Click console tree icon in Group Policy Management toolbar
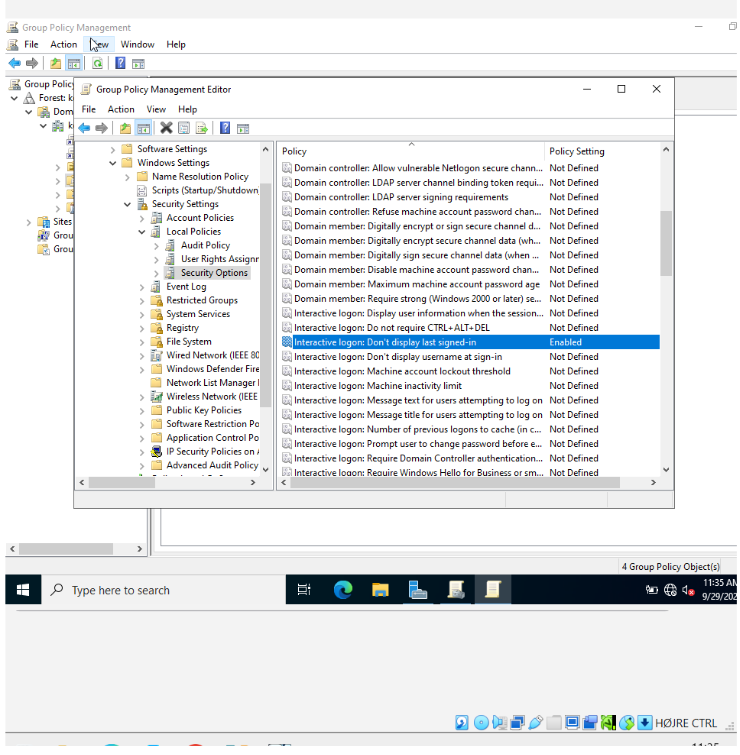This screenshot has width=740, height=755. [74, 63]
